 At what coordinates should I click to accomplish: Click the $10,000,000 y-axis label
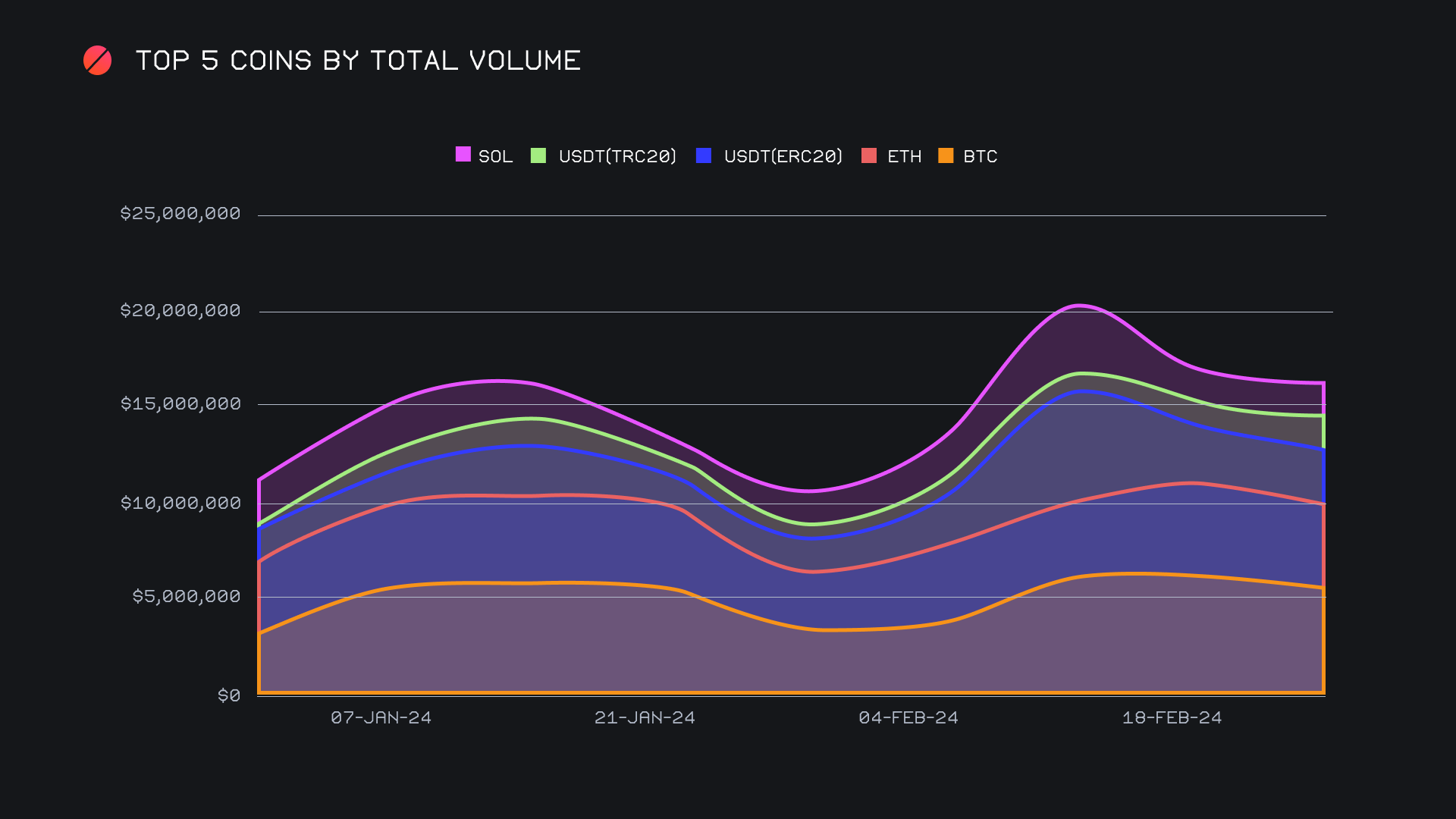pos(180,503)
